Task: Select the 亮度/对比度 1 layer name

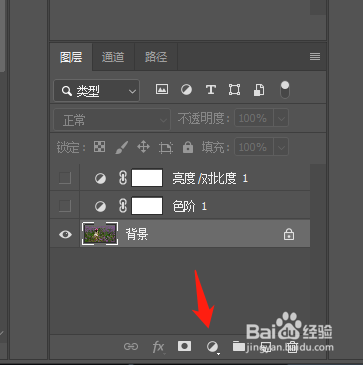Action: coord(210,179)
